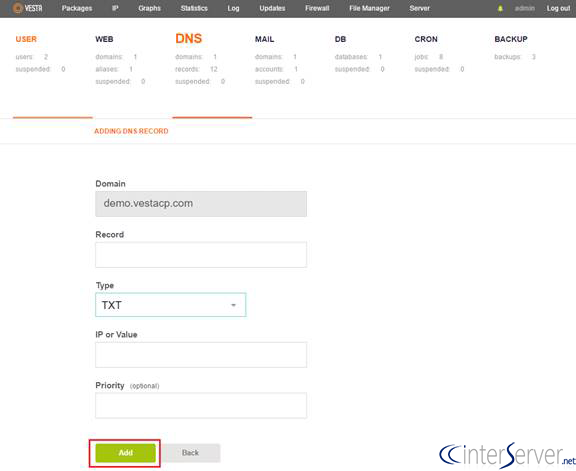Image resolution: width=576 pixels, height=471 pixels.
Task: Click the 'jobs: 8' text under CRON
Action: 429,57
